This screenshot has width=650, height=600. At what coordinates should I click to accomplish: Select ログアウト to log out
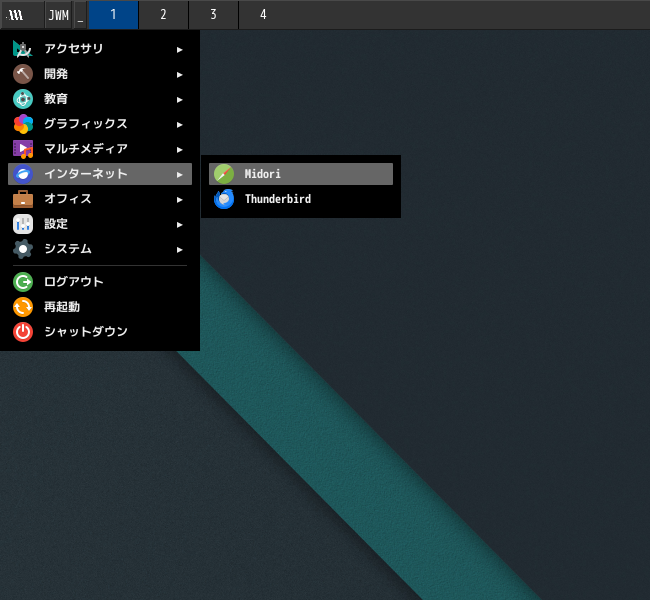tap(100, 282)
